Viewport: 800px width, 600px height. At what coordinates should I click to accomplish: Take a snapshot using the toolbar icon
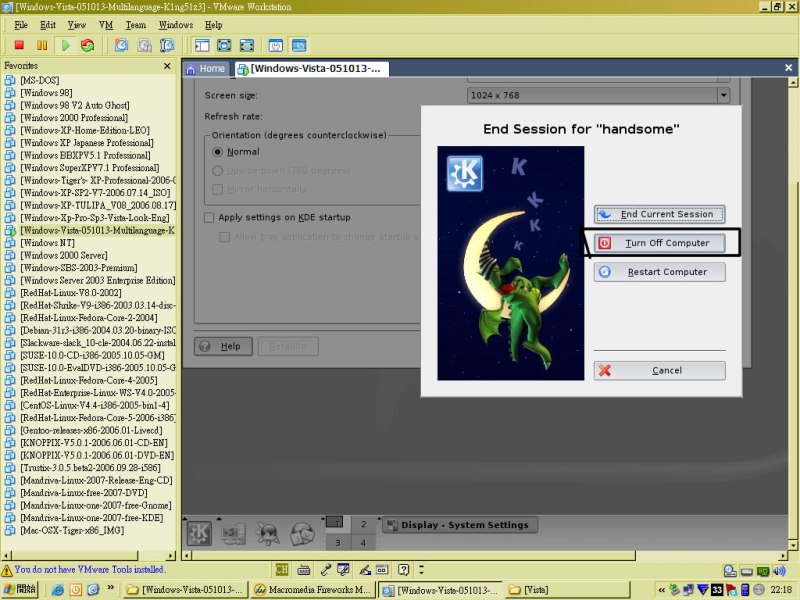pos(121,45)
